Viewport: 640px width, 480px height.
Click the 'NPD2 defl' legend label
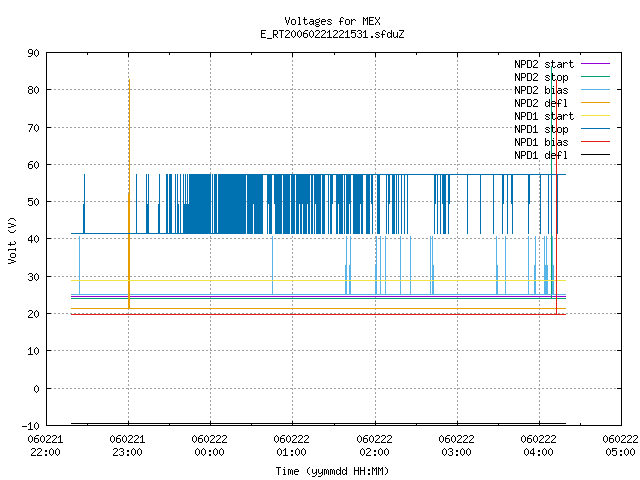(541, 103)
